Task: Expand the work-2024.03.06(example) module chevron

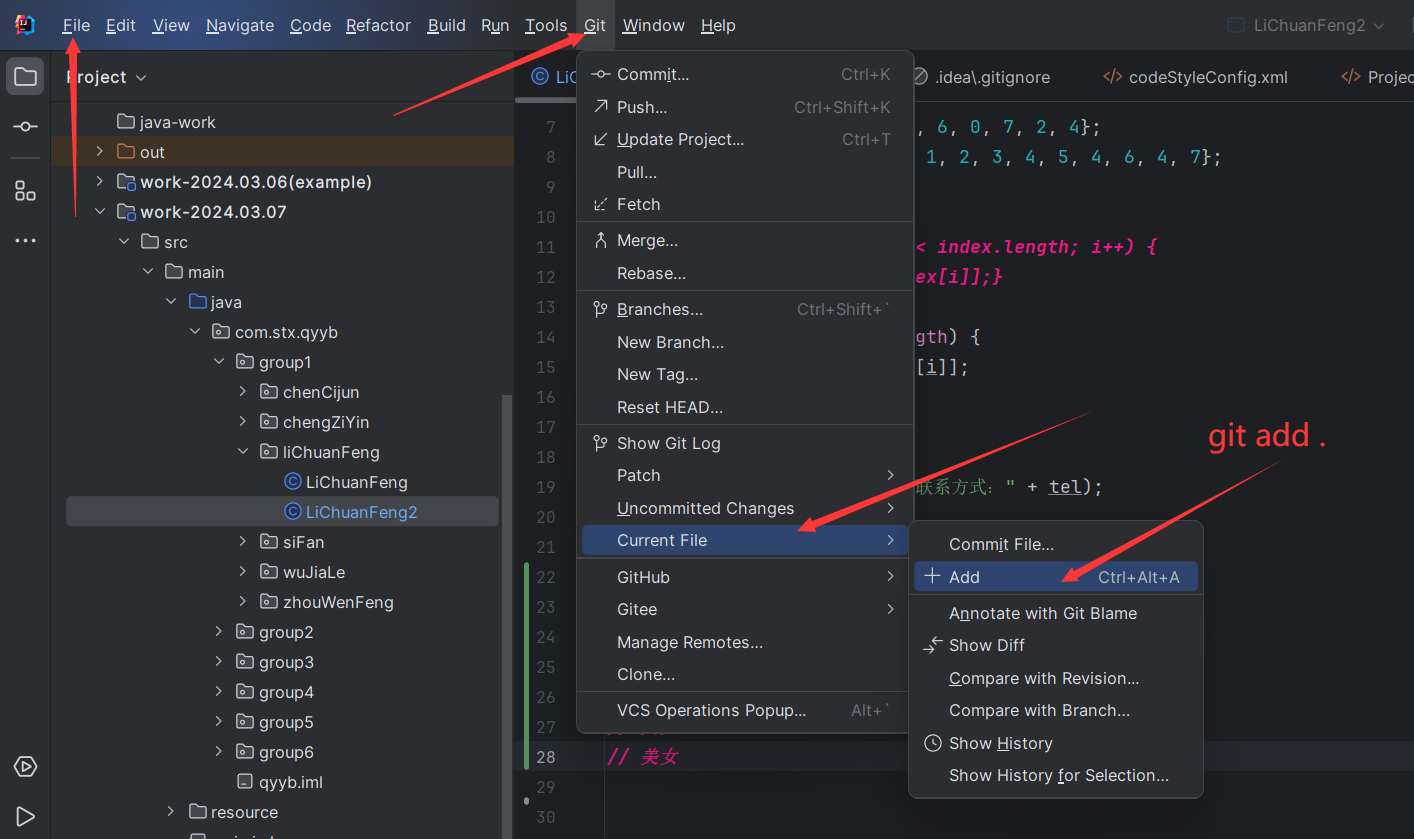Action: (x=99, y=182)
